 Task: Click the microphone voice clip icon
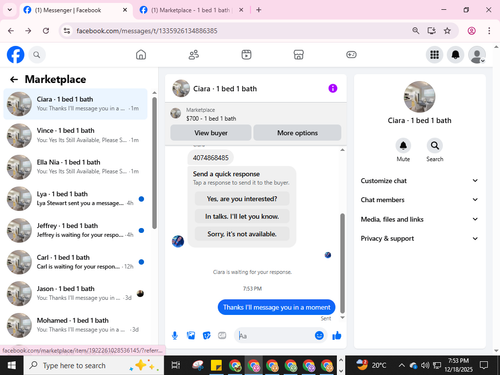pyautogui.click(x=175, y=335)
